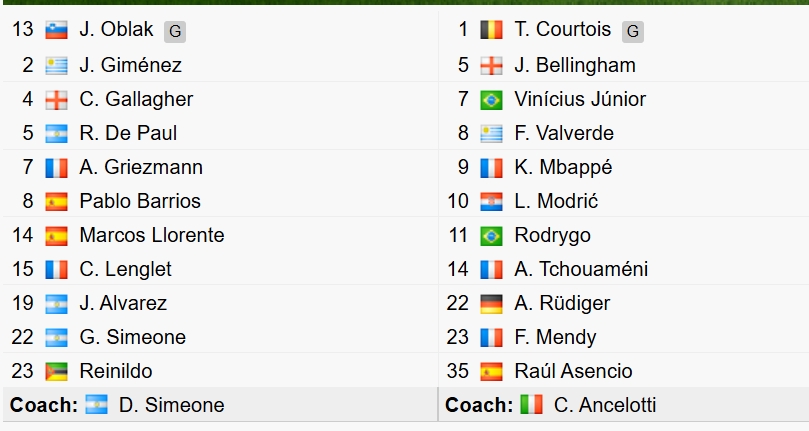809x431 pixels.
Task: Click the Mozambique flag beside Reinildo
Action: (57, 371)
